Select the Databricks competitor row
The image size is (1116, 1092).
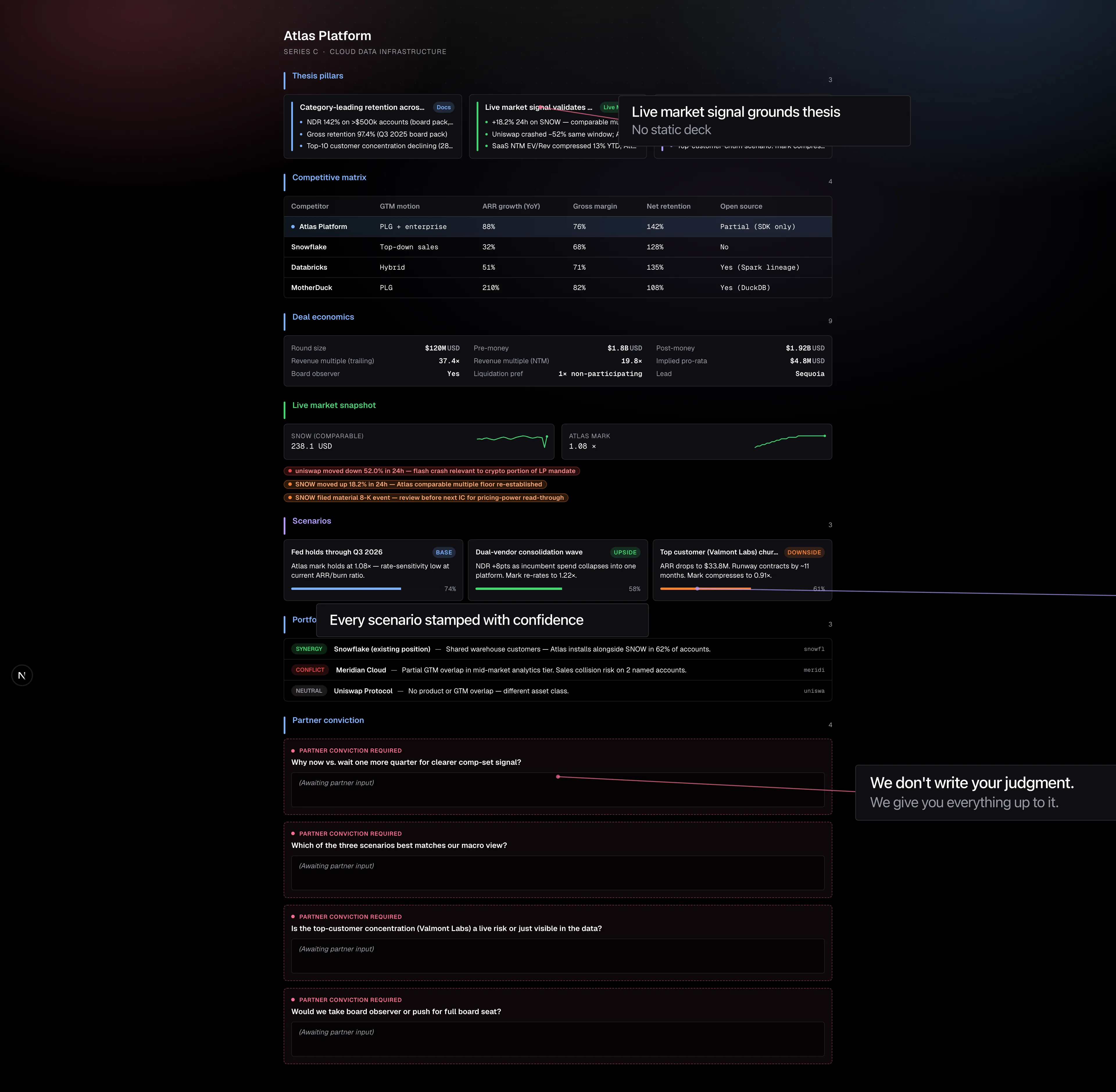(557, 267)
